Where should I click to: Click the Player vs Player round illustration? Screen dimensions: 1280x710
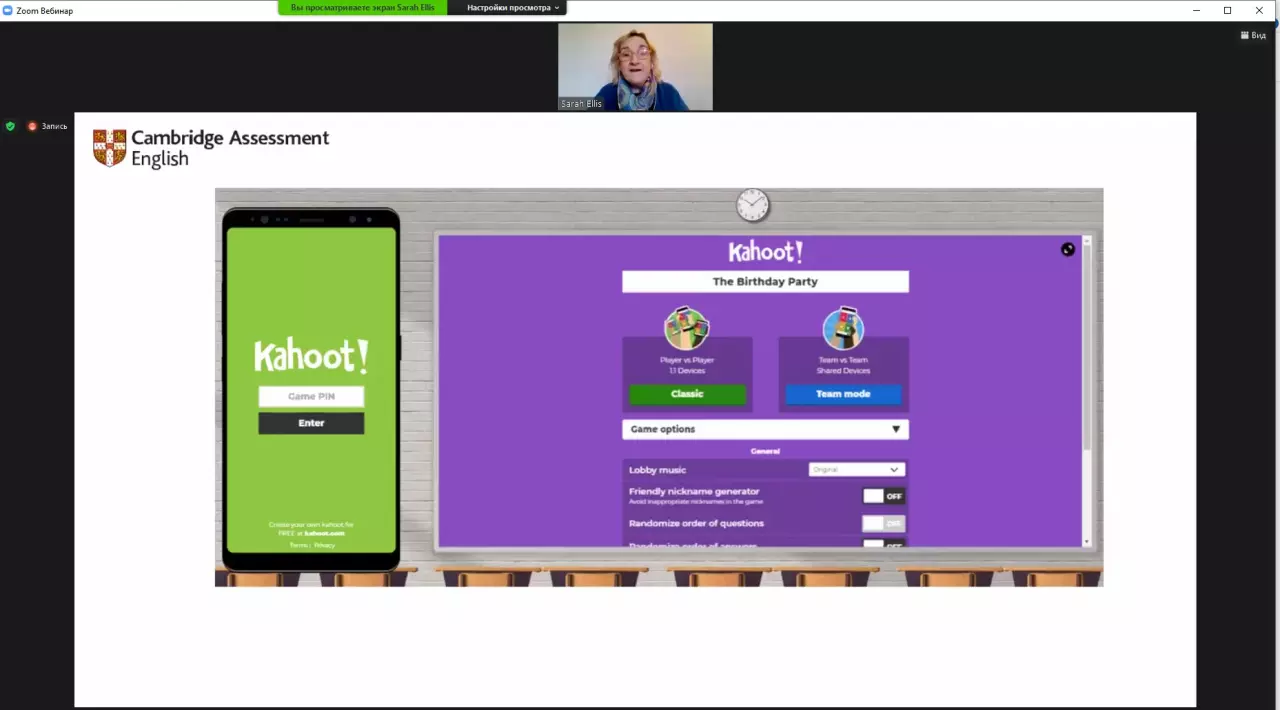687,329
